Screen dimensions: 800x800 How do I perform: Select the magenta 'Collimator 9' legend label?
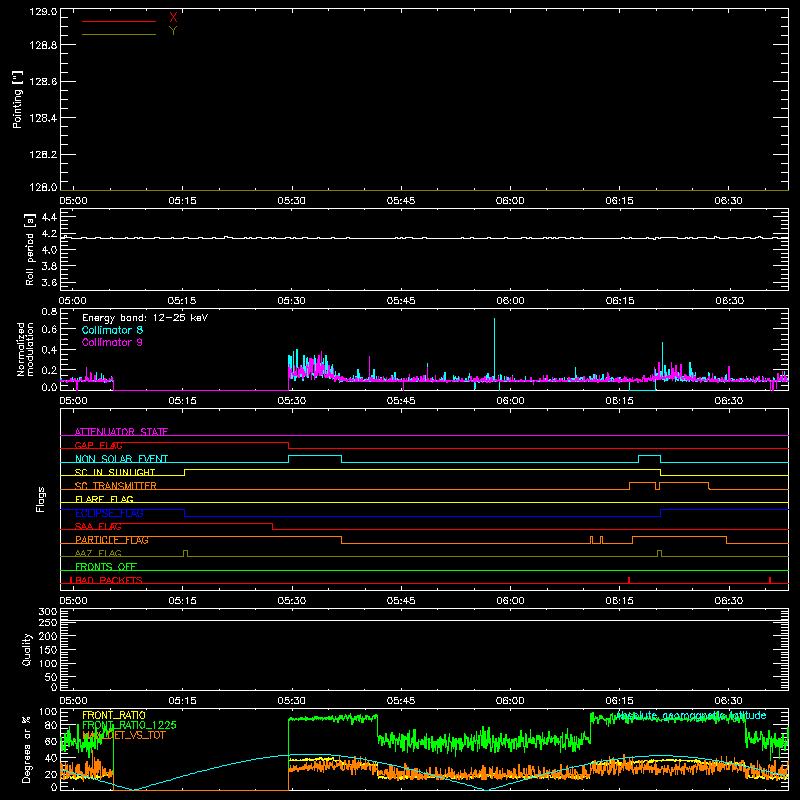pyautogui.click(x=112, y=342)
